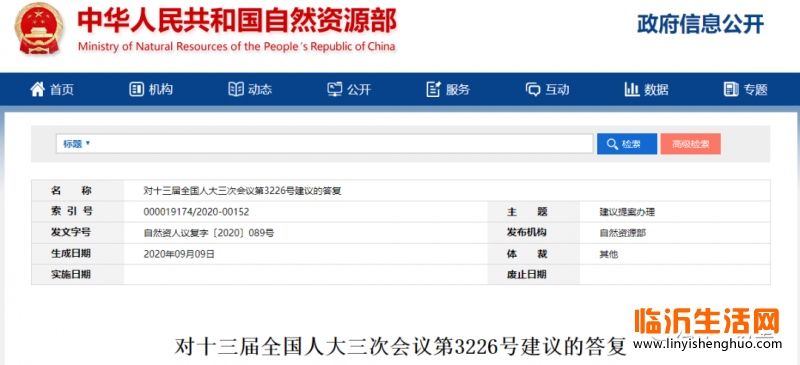
Task: Go to the 专题 navigation item
Action: [x=756, y=90]
